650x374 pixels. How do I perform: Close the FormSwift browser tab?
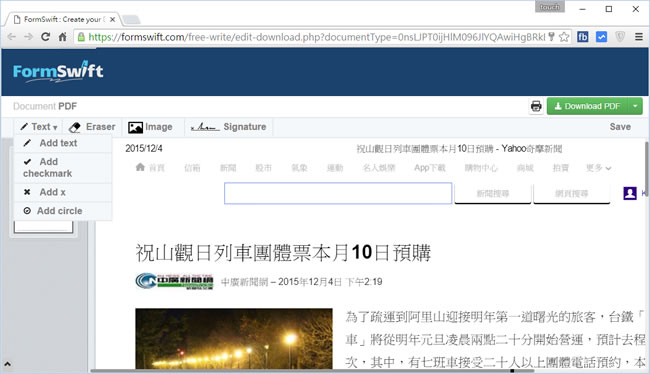point(112,19)
